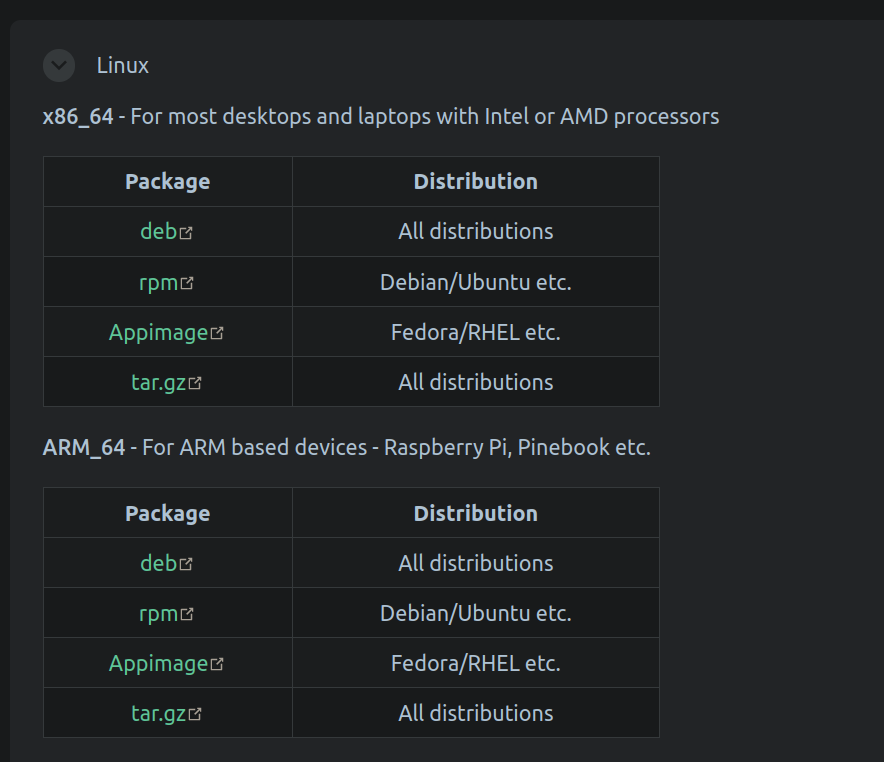Viewport: 884px width, 762px height.
Task: Click the external link icon beside ARM_64 rpm
Action: [x=187, y=612]
